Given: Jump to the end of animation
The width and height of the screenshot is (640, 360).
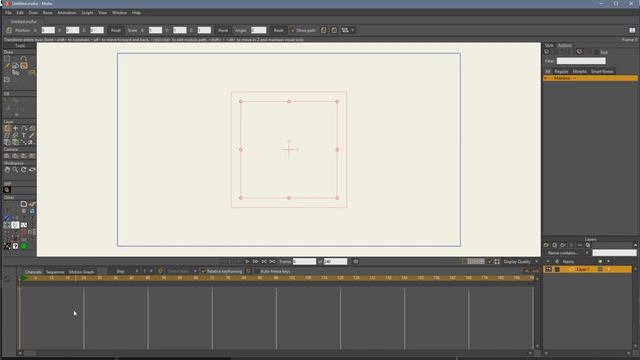Looking at the screenshot, I should coord(272,262).
